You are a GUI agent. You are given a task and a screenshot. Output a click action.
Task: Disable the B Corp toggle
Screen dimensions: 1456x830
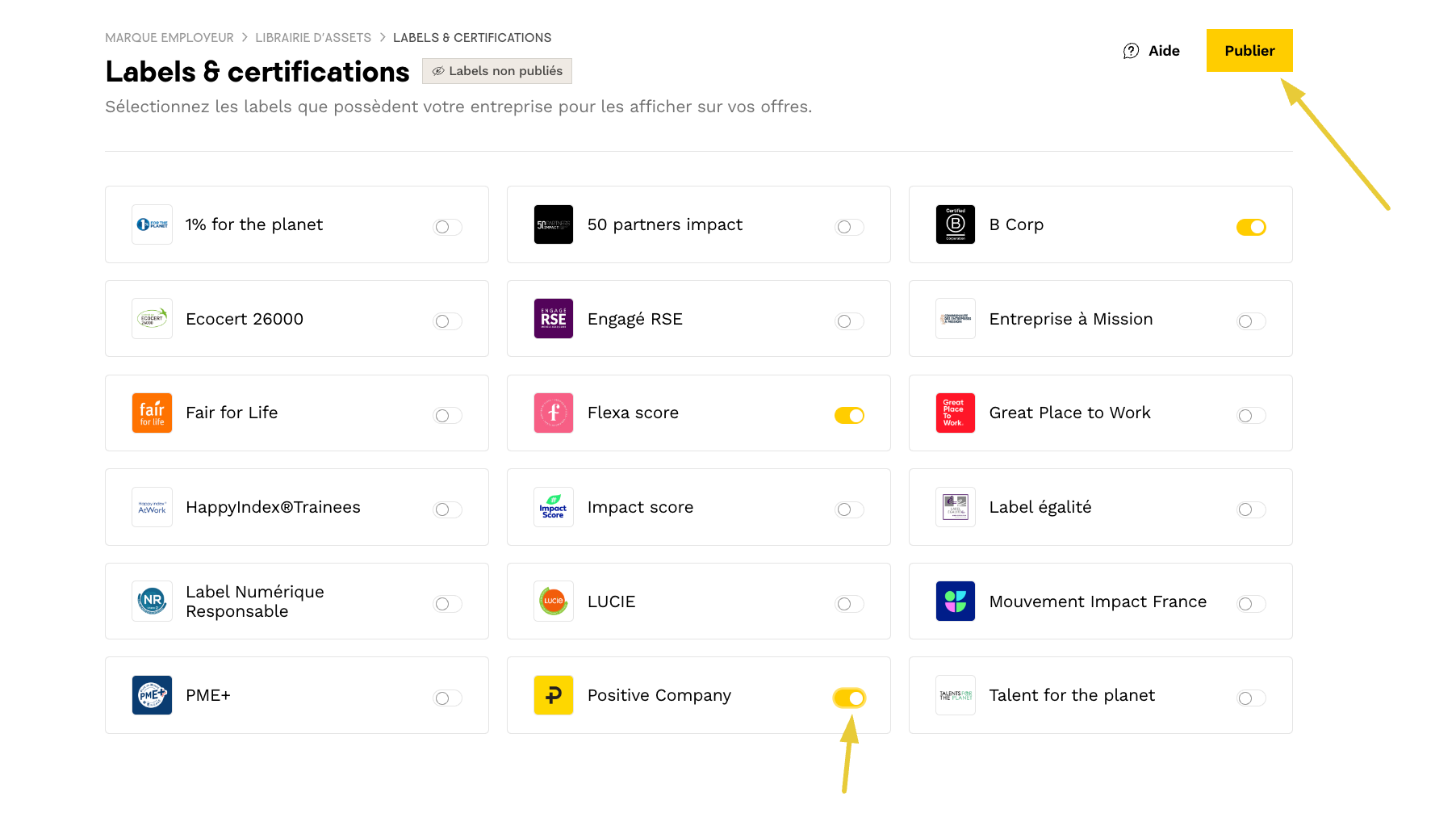pos(1251,228)
